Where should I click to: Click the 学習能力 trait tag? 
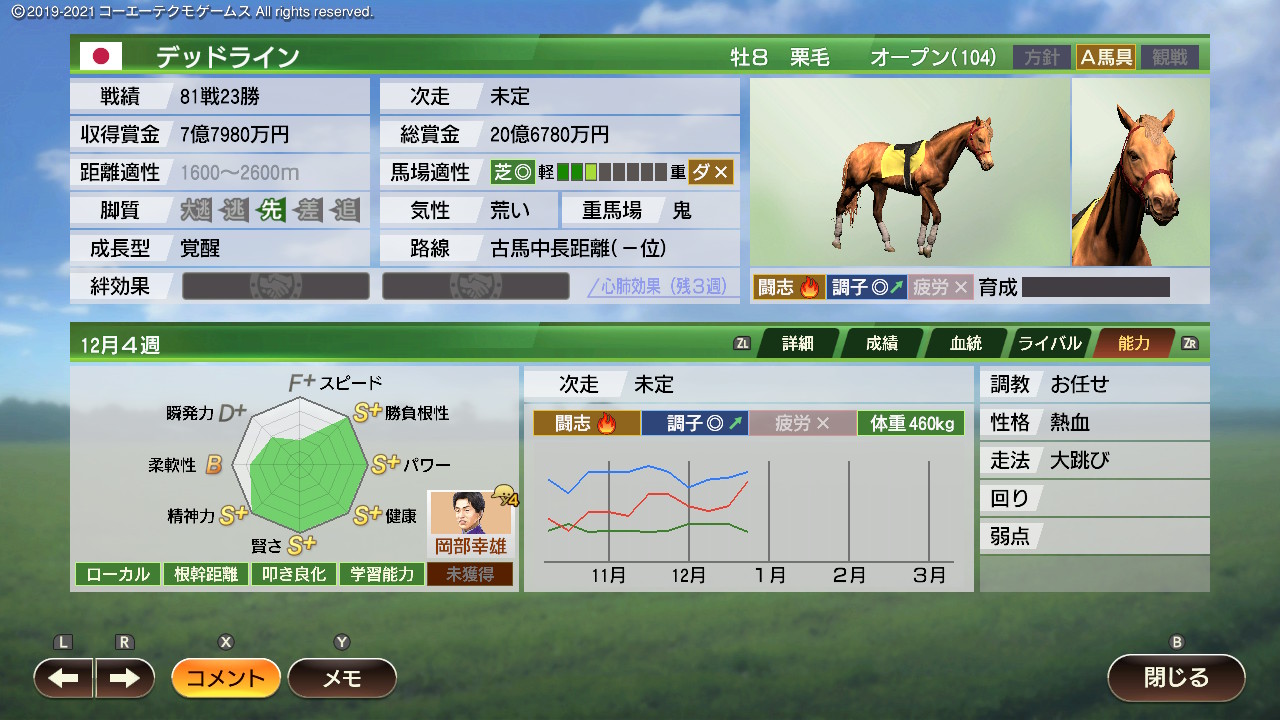(x=381, y=574)
